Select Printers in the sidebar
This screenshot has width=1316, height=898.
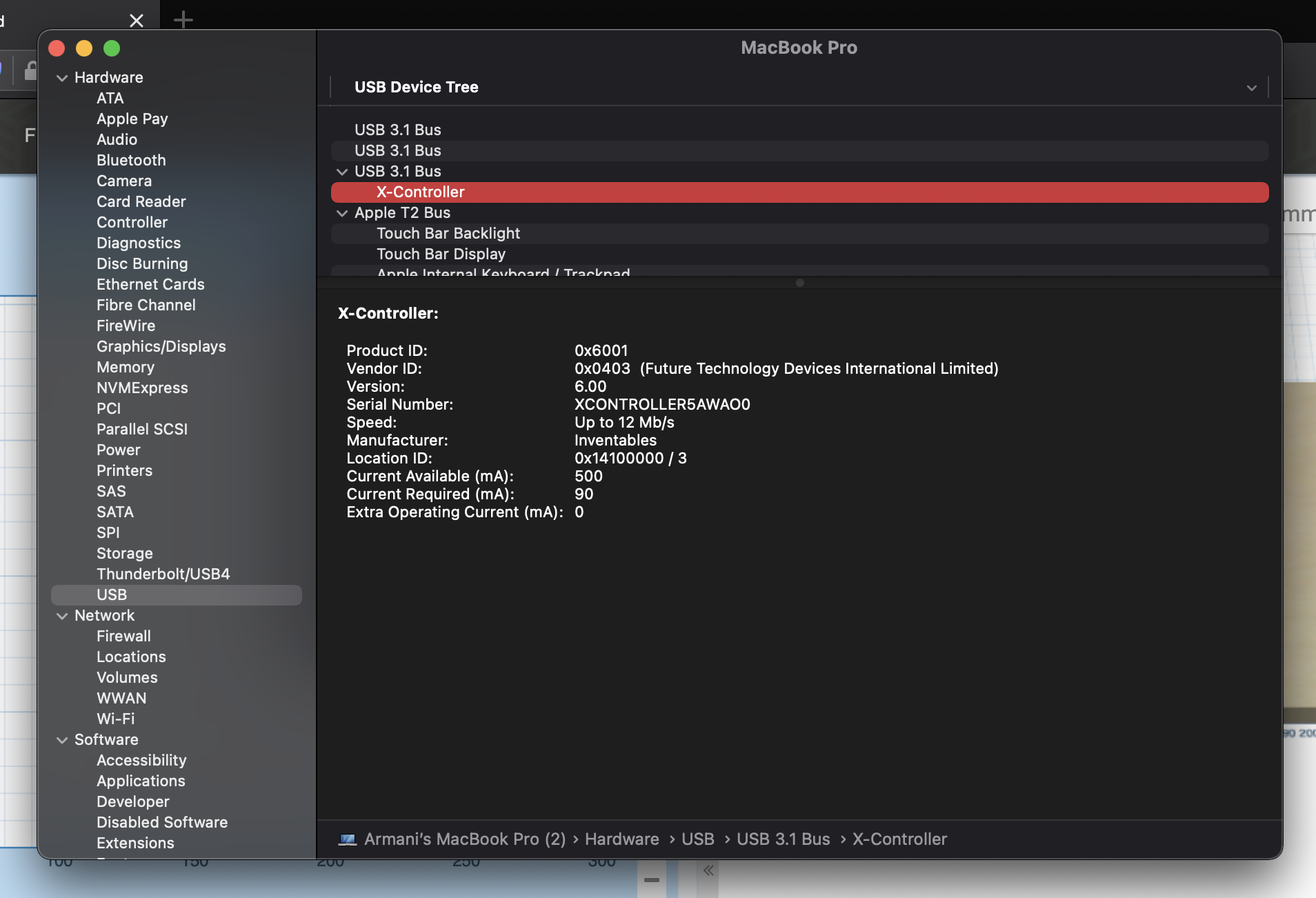[x=125, y=471]
